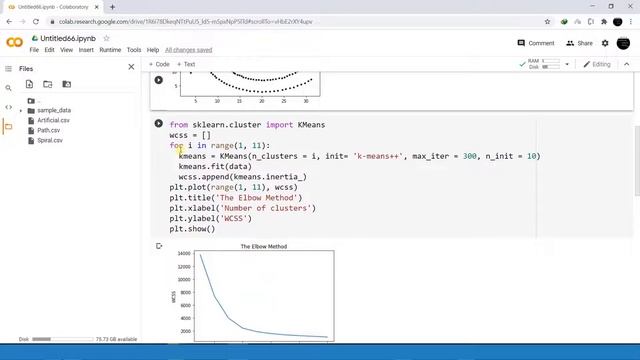
Task: Click the notebook title Untitled66.ipynb
Action: click(x=68, y=38)
